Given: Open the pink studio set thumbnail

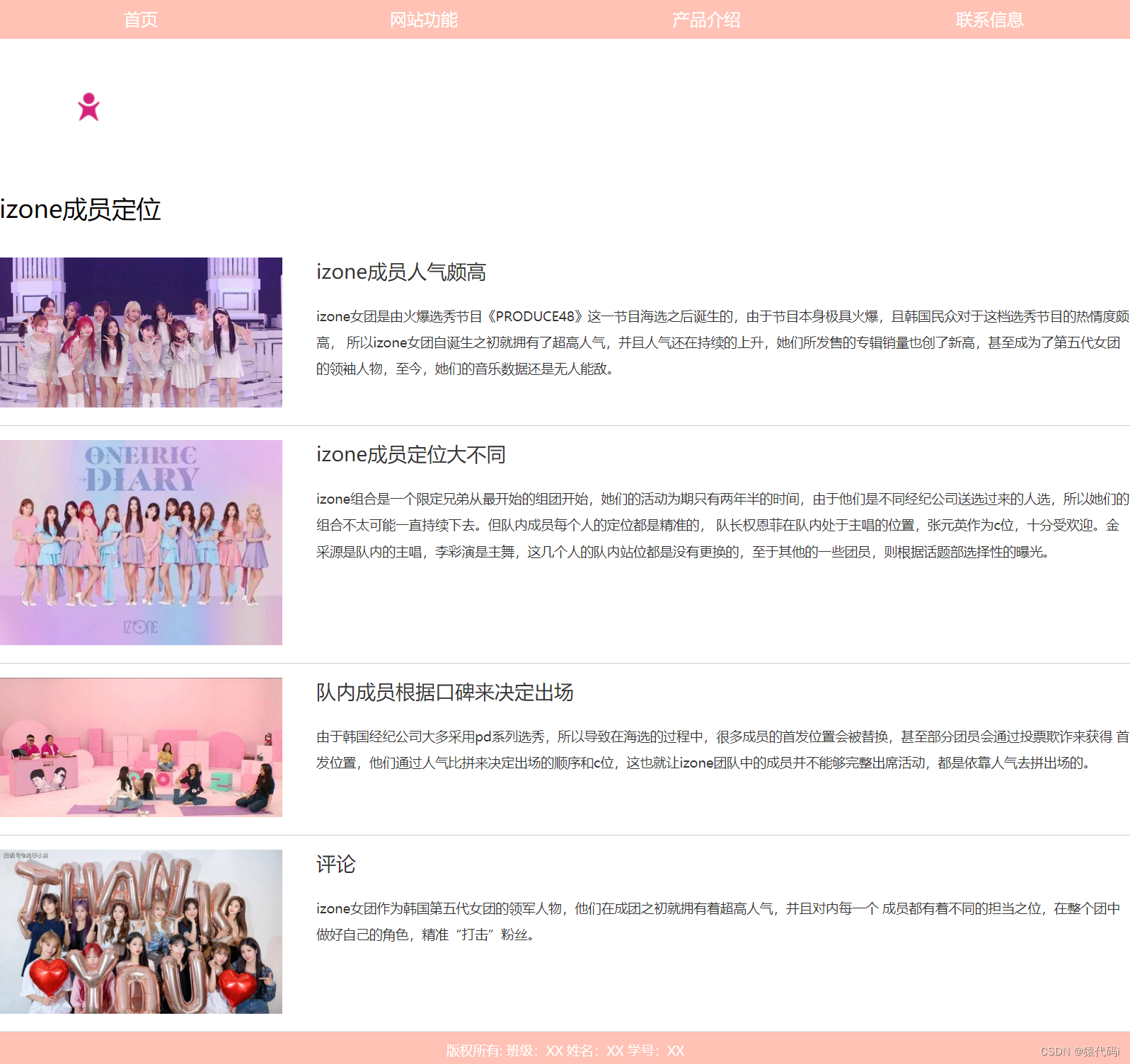Looking at the screenshot, I should (x=141, y=748).
